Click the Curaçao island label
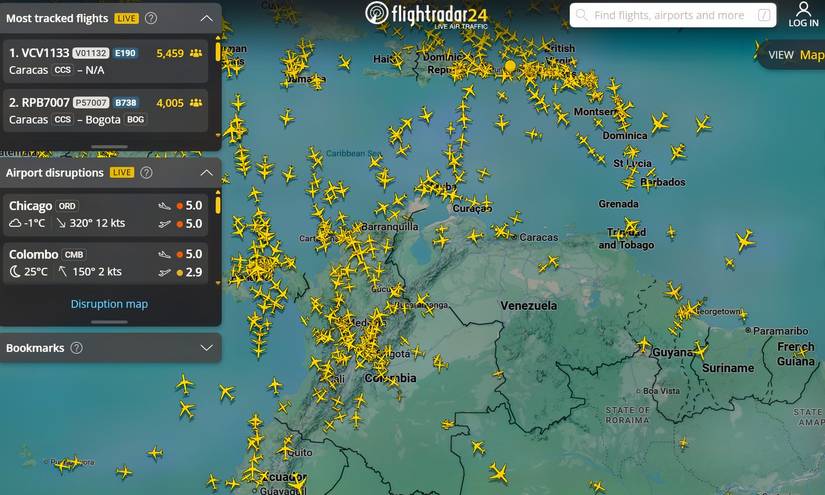The width and height of the screenshot is (825, 495). 472,209
